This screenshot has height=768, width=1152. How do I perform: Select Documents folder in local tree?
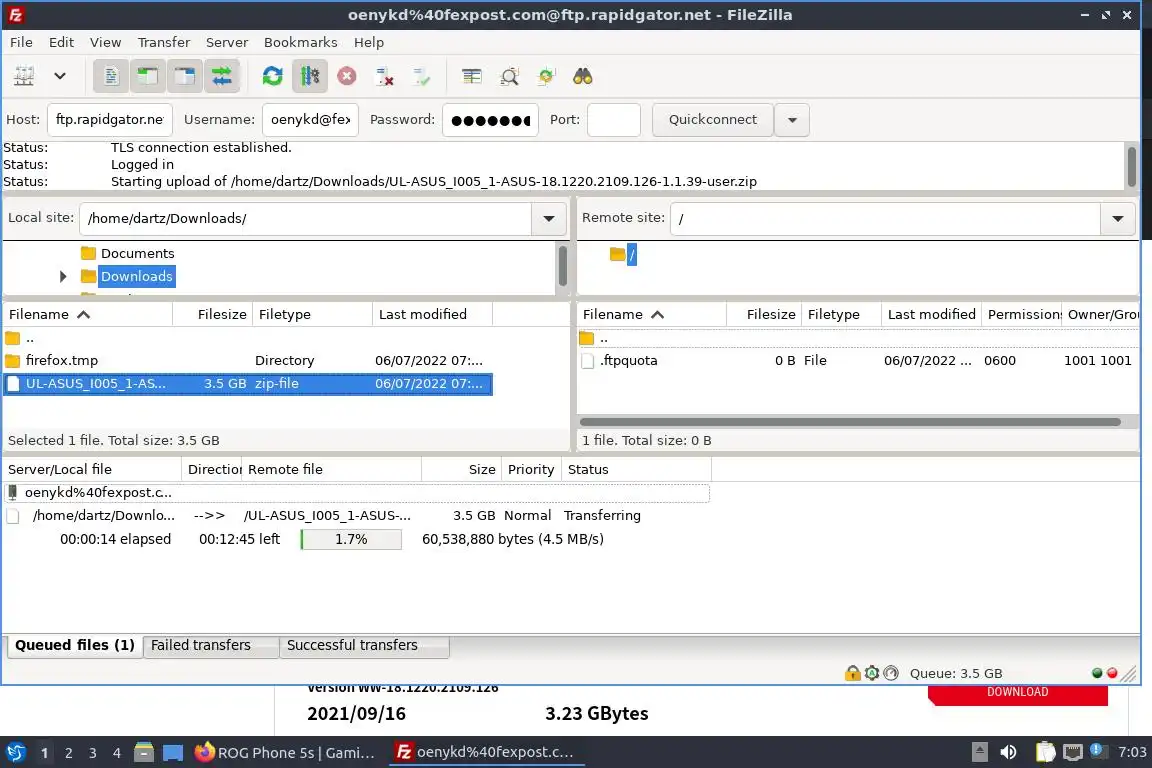137,254
